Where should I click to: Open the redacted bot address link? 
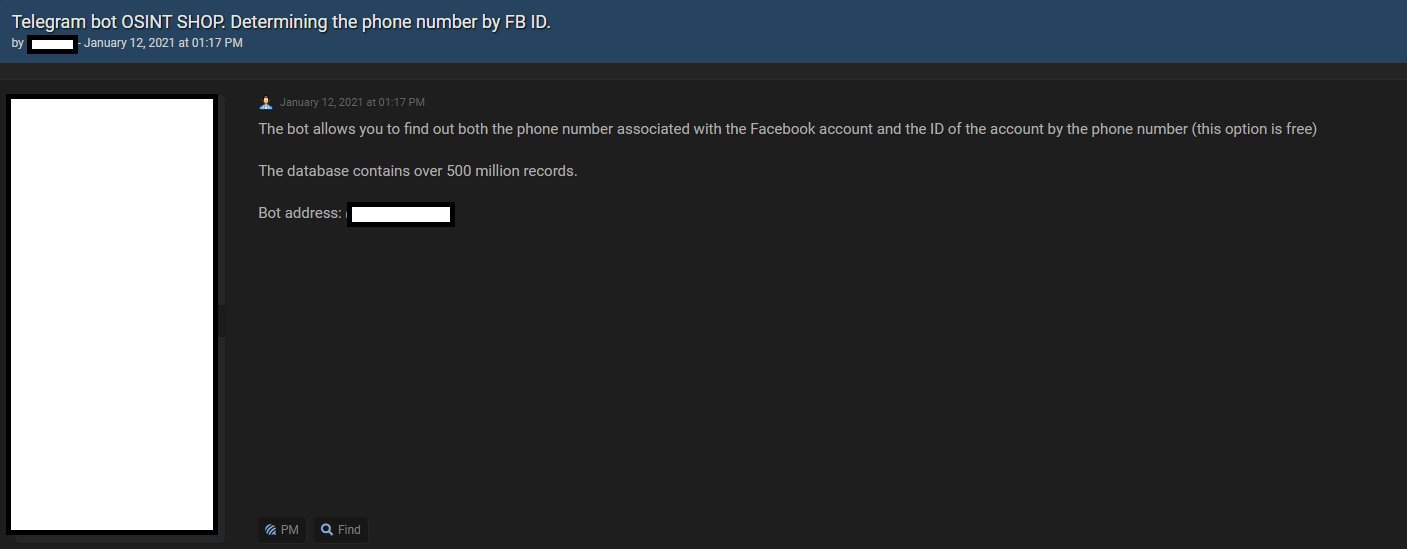[401, 214]
